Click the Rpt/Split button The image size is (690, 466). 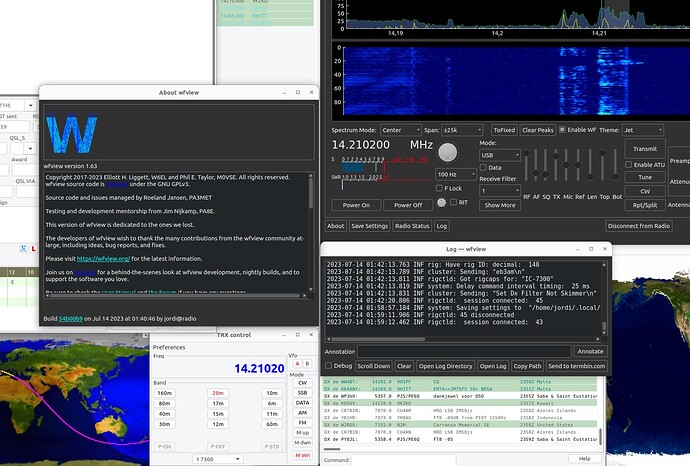[x=645, y=205]
